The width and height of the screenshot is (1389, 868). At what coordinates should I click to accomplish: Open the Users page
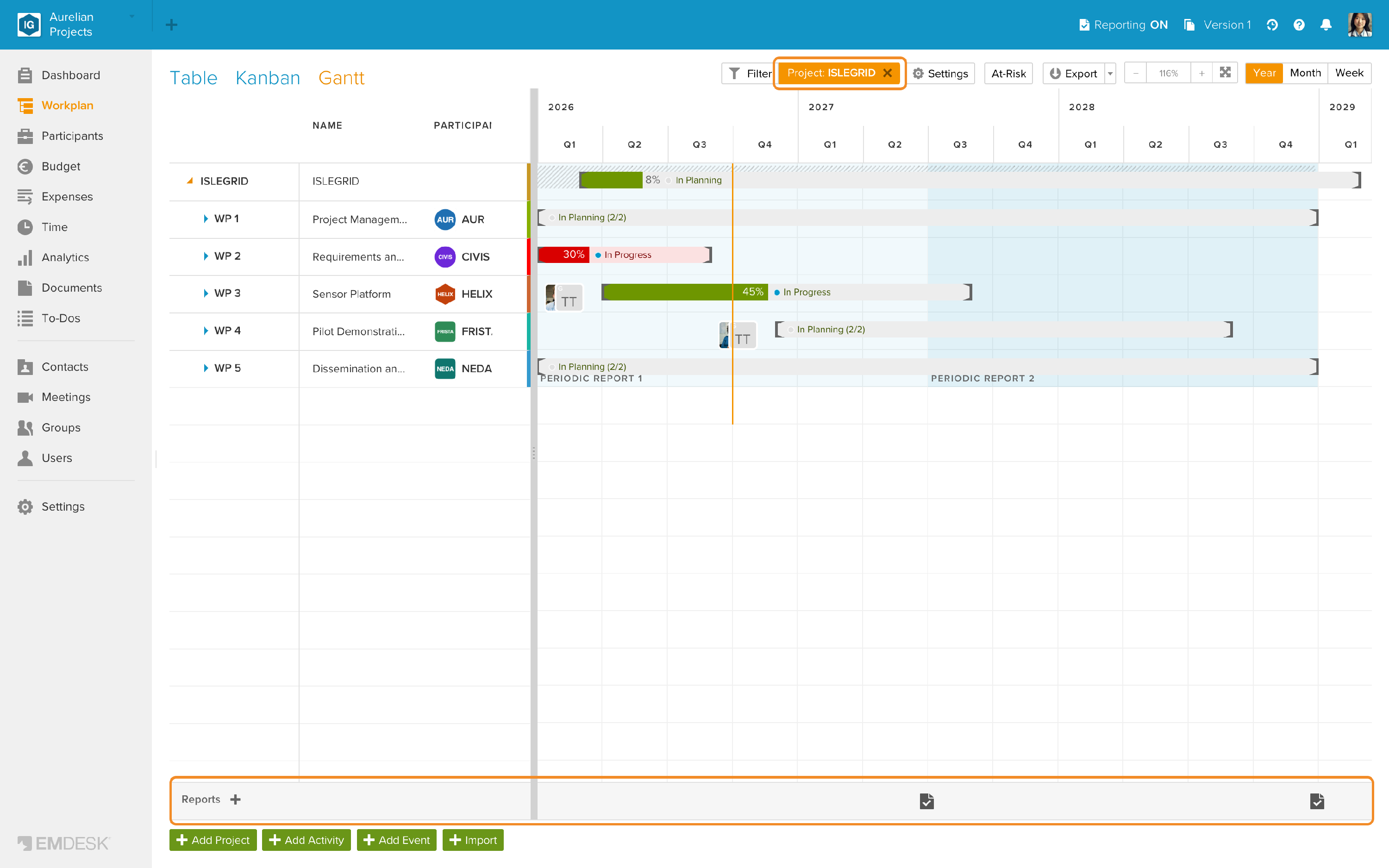point(45,458)
